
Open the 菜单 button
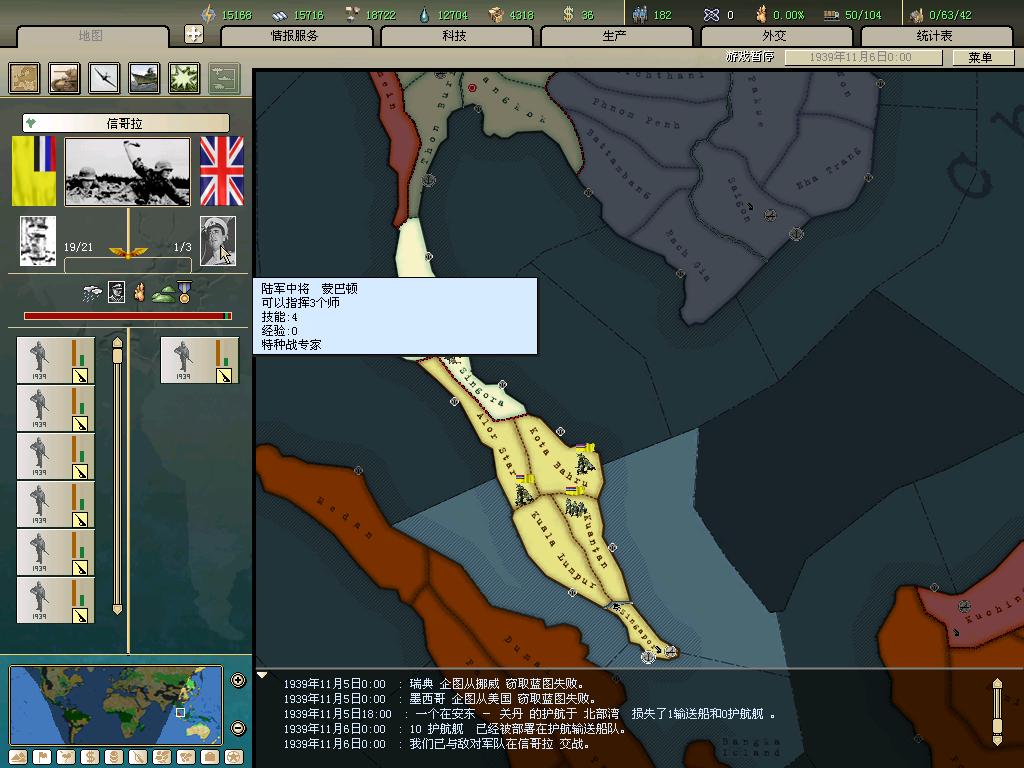[x=981, y=57]
